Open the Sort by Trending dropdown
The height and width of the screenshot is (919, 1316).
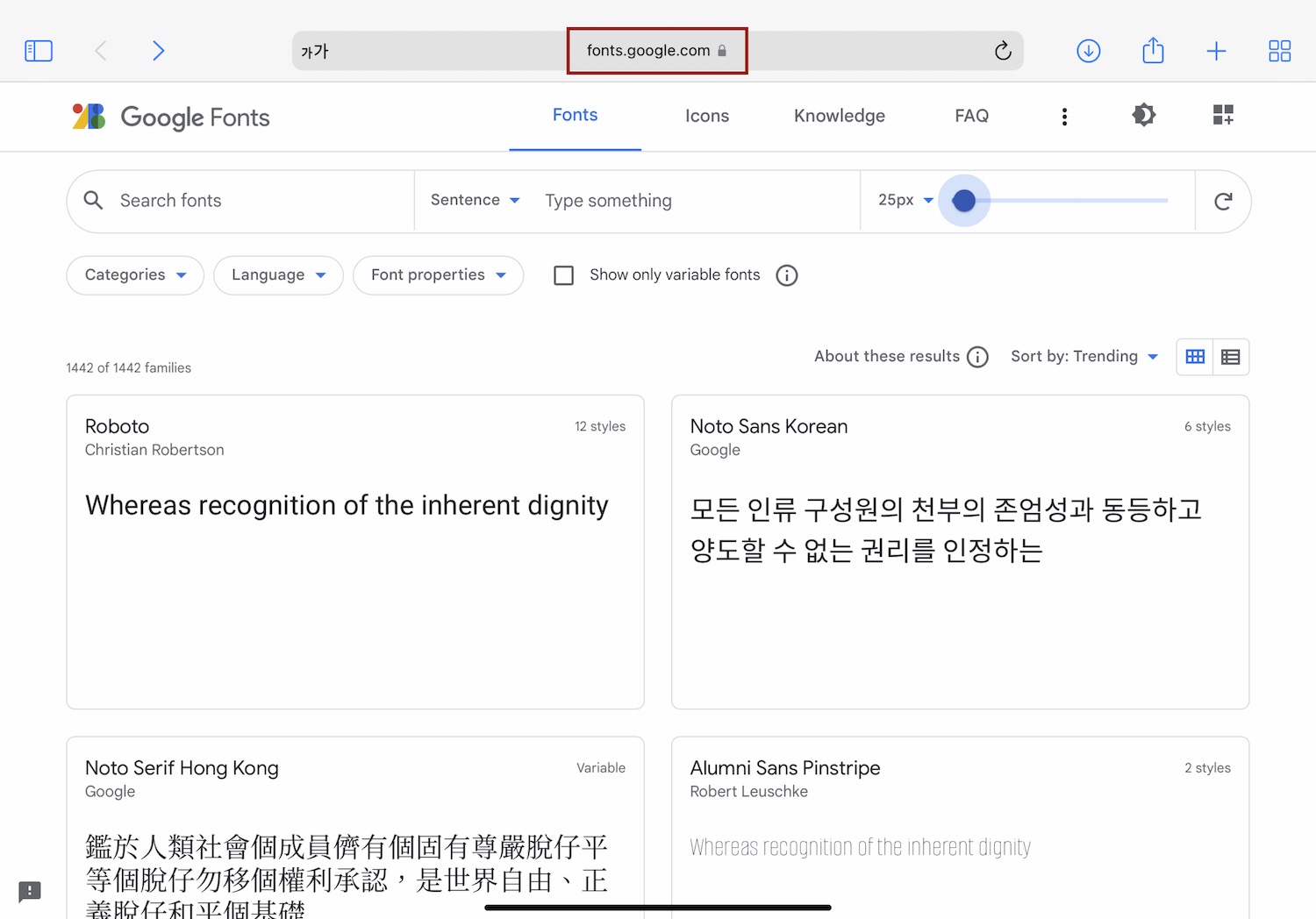(1084, 356)
